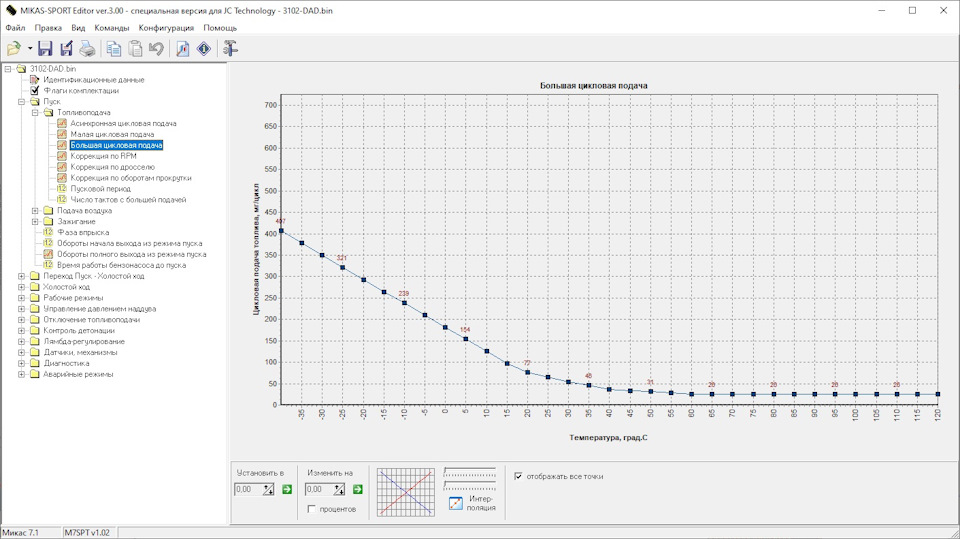Expand the Зажигание folder

(x=35, y=222)
